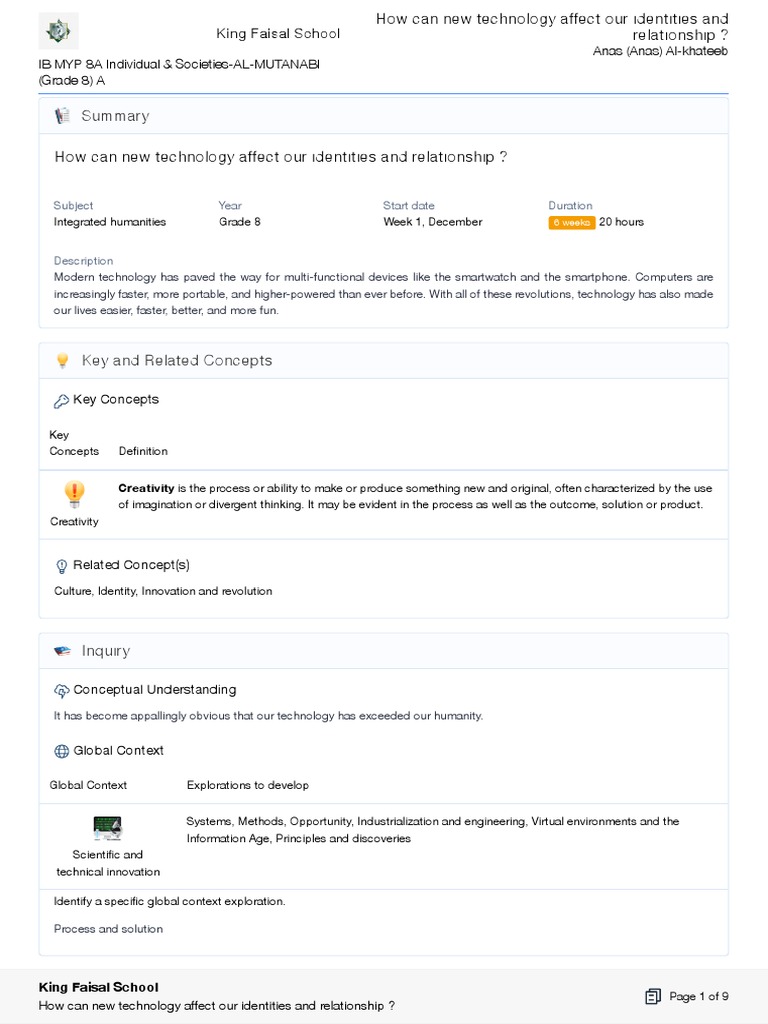Click the Inquiry section books icon

coord(62,651)
